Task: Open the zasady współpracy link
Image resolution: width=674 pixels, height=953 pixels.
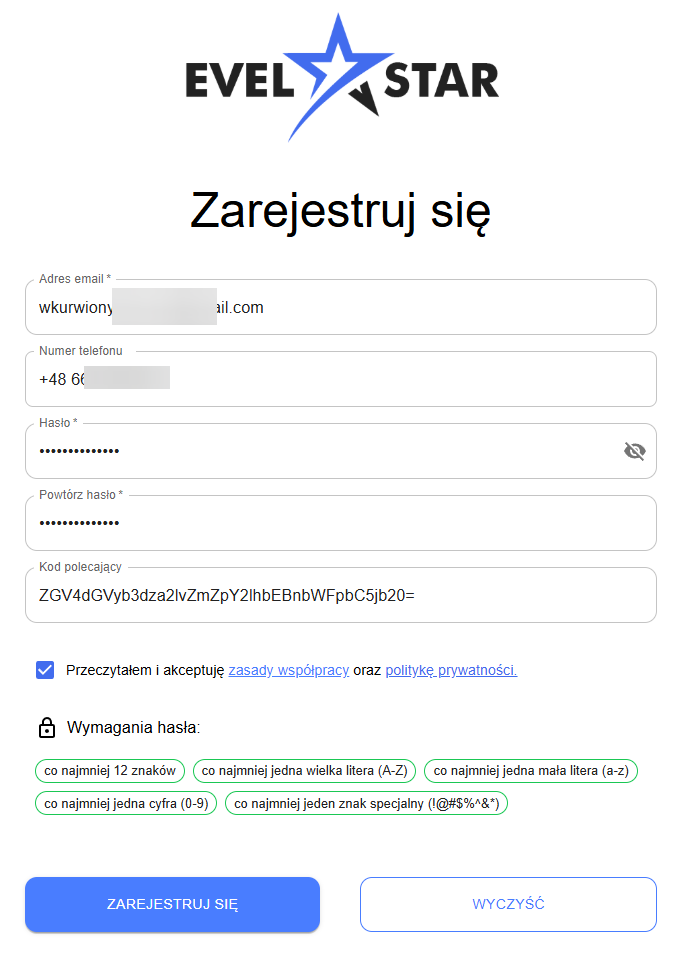Action: pyautogui.click(x=288, y=670)
